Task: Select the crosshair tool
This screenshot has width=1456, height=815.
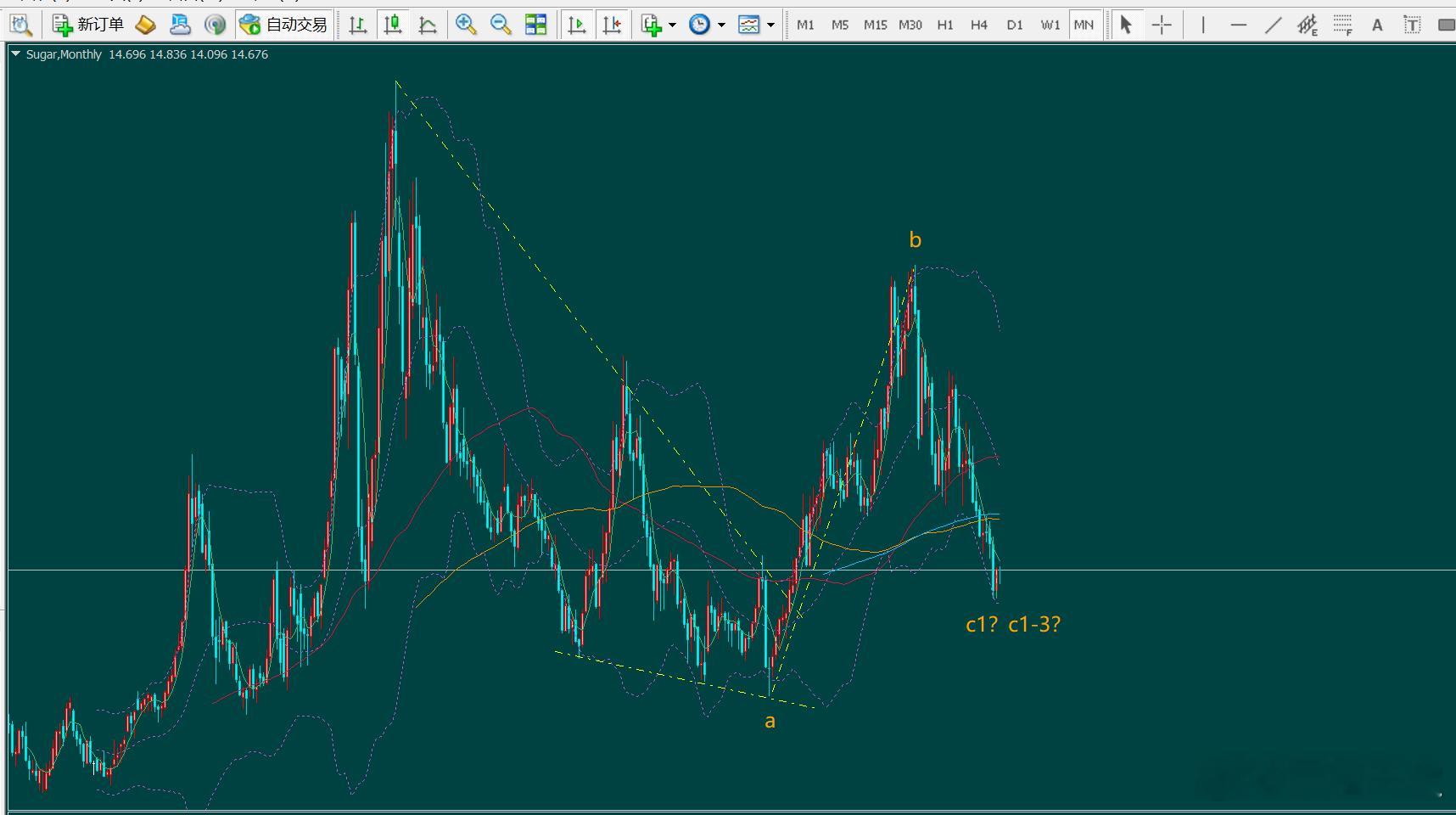Action: tap(1162, 25)
